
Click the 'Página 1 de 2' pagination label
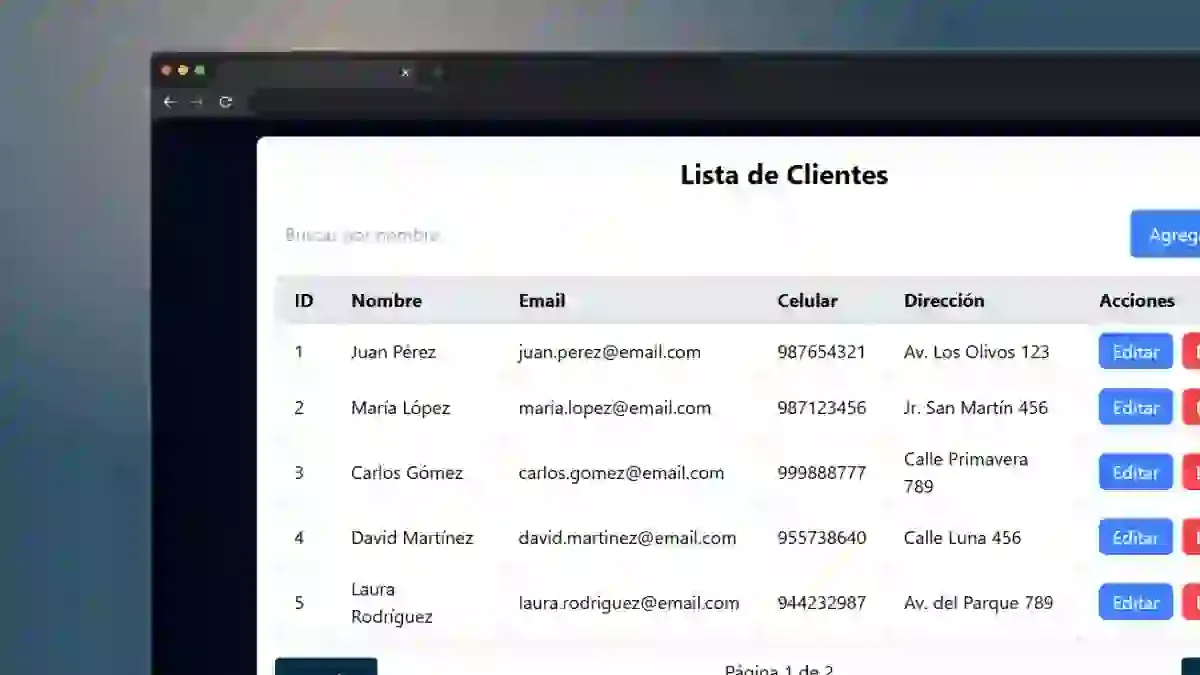779,670
